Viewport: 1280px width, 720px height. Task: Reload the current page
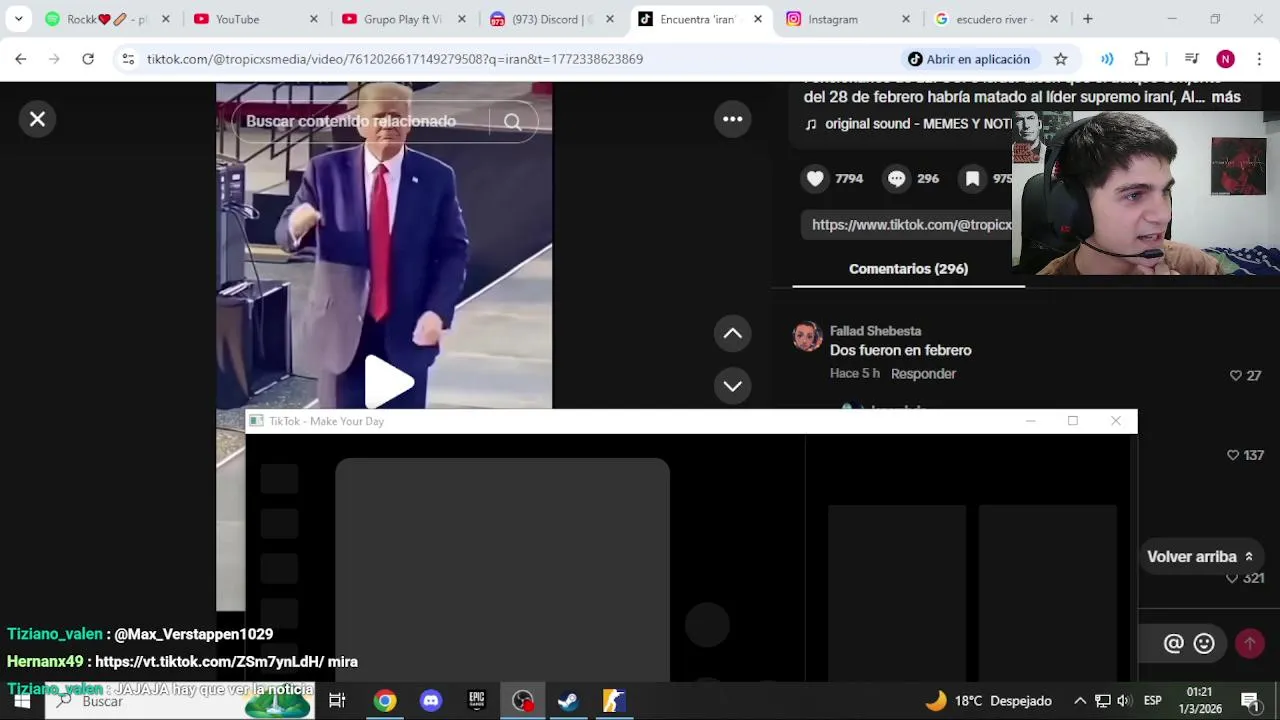(x=88, y=59)
